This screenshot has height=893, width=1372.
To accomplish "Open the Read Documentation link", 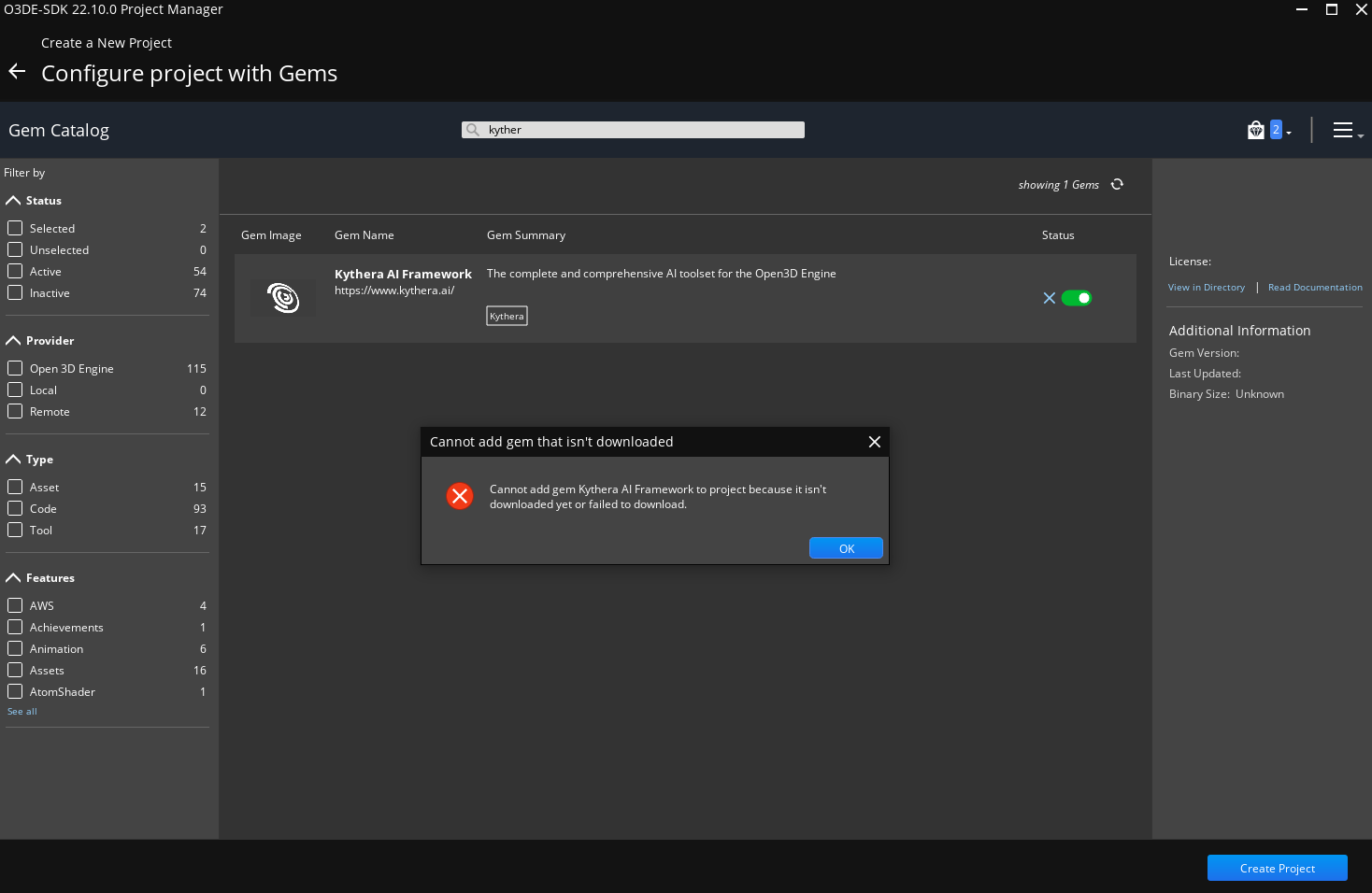I will (1314, 287).
